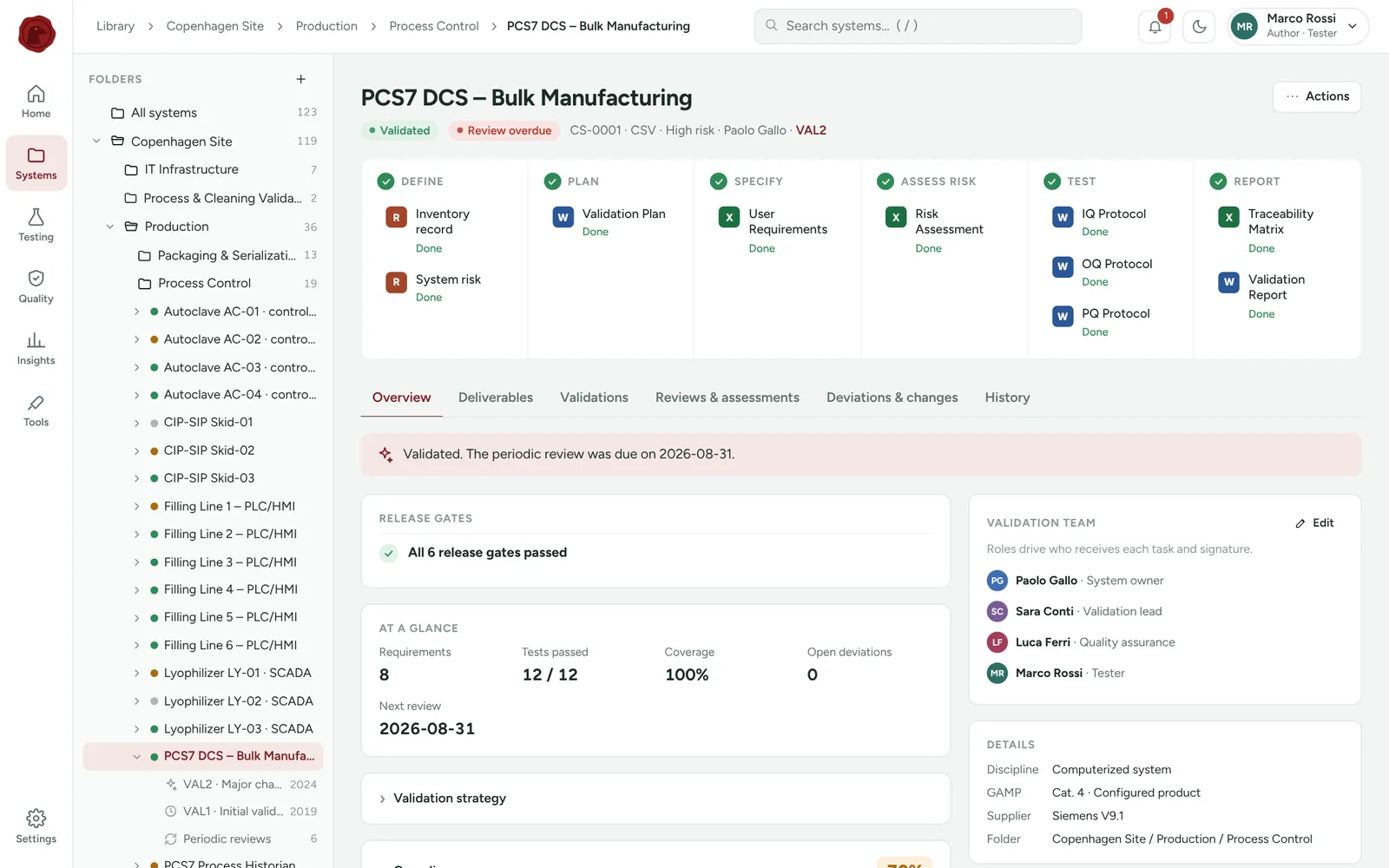Go to Library breadcrumb
This screenshot has height=868, width=1389.
pos(115,26)
